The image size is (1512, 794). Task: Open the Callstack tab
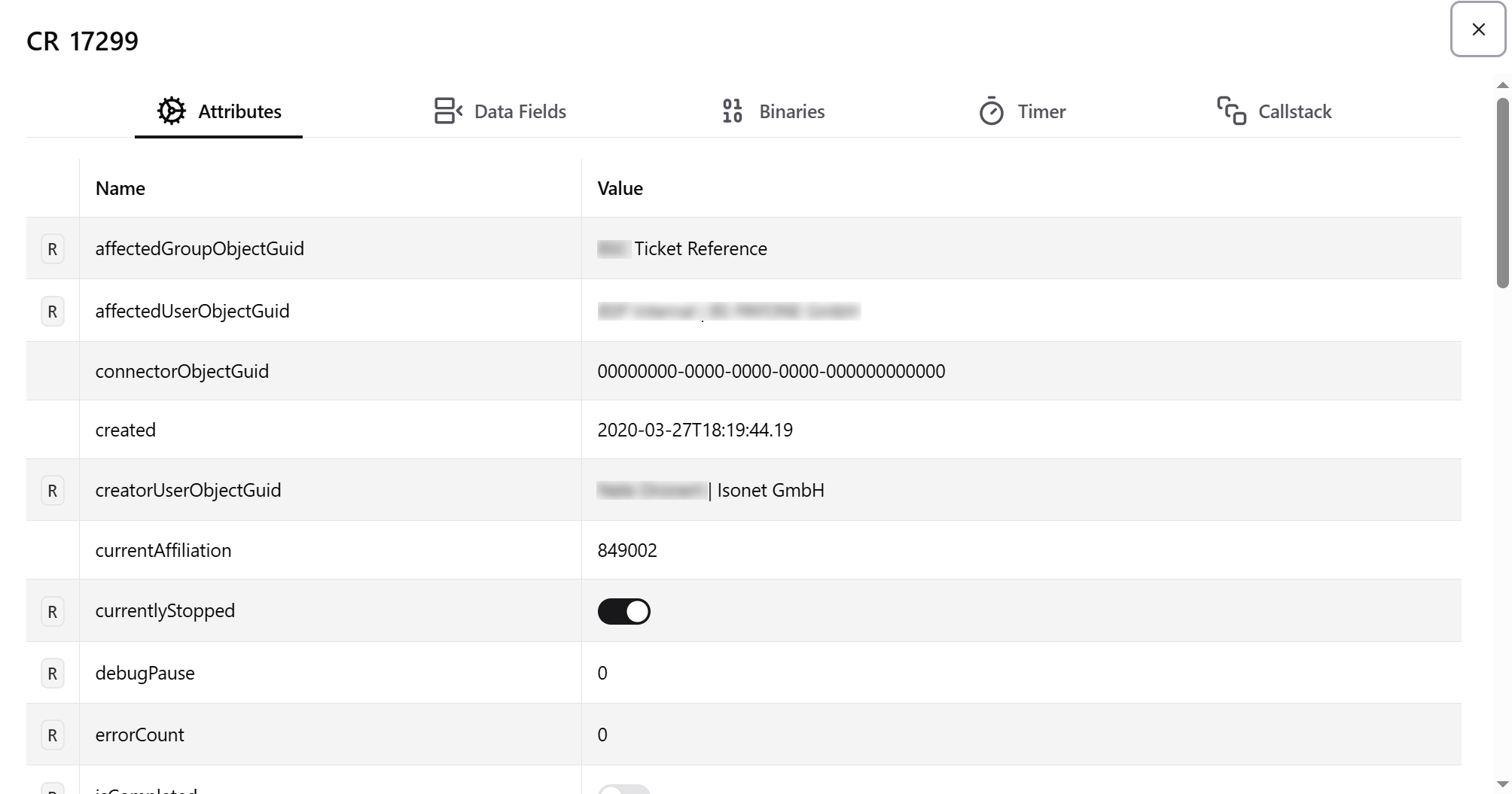pos(1274,111)
